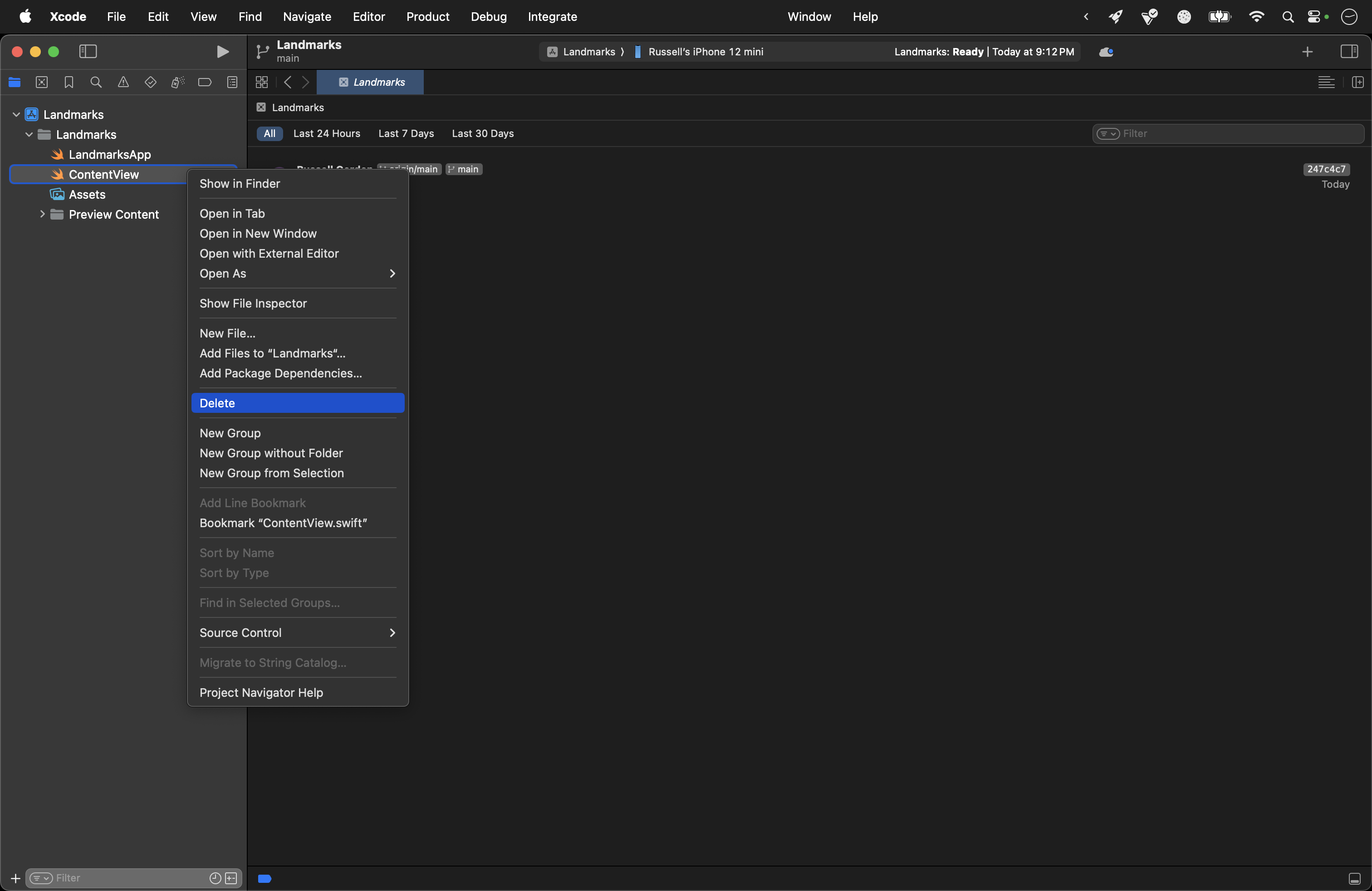The image size is (1372, 891).
Task: Expand the Preview Content folder
Action: pyautogui.click(x=43, y=214)
